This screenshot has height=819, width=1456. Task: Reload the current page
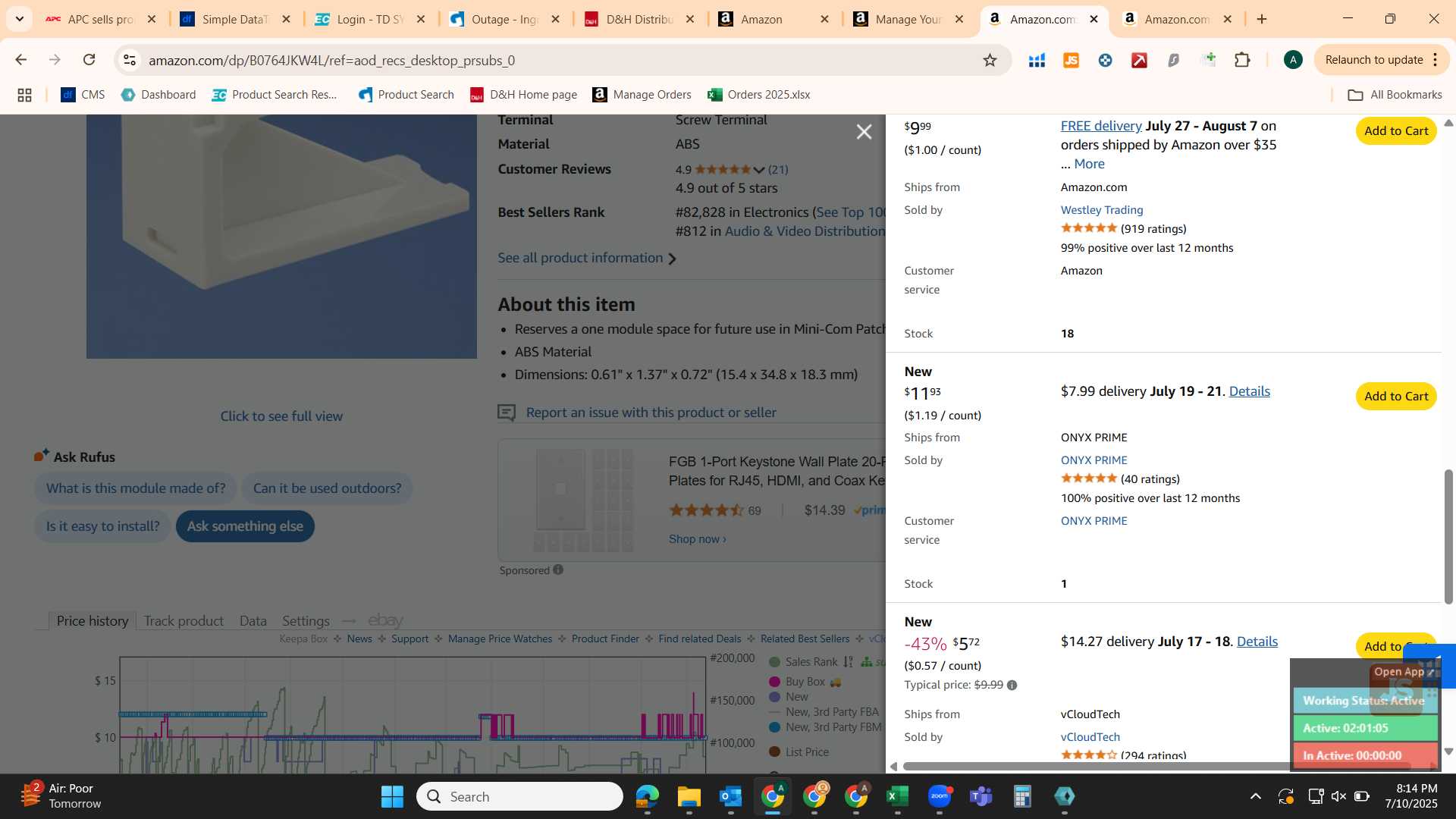coord(89,60)
